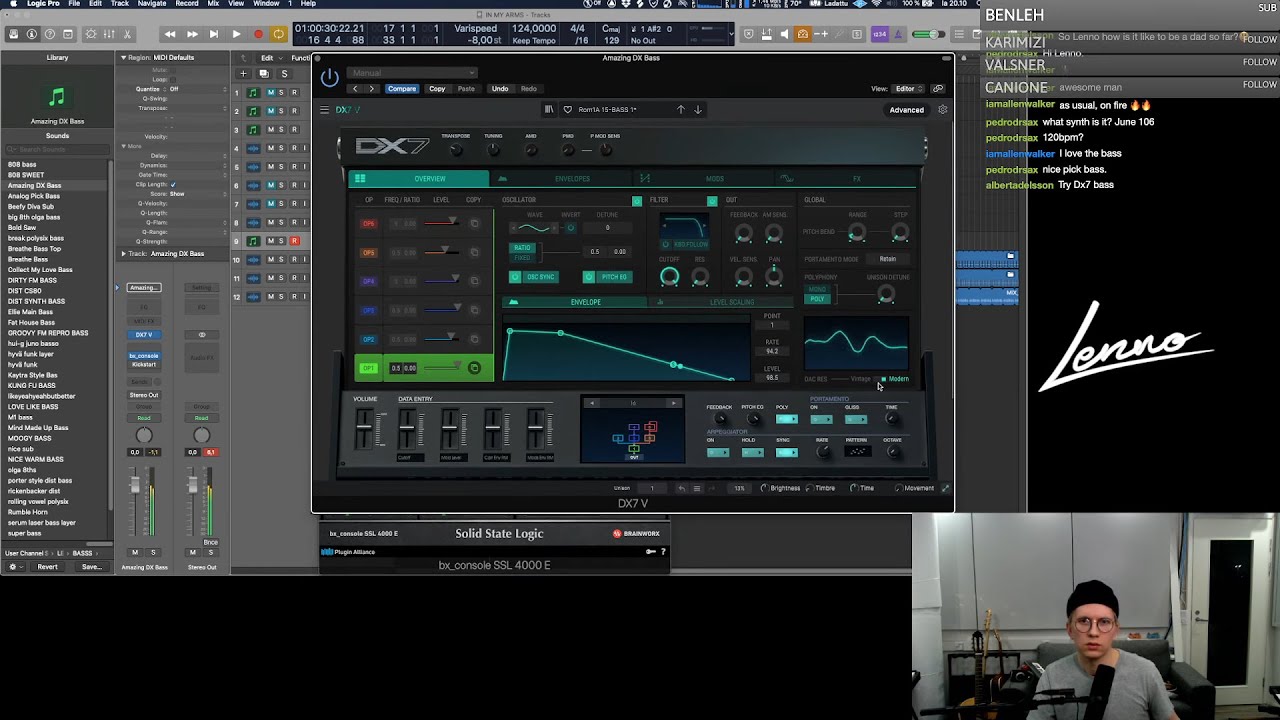The height and width of the screenshot is (720, 1280).
Task: Select Analog Pick Bass in Library
Action: pyautogui.click(x=34, y=196)
